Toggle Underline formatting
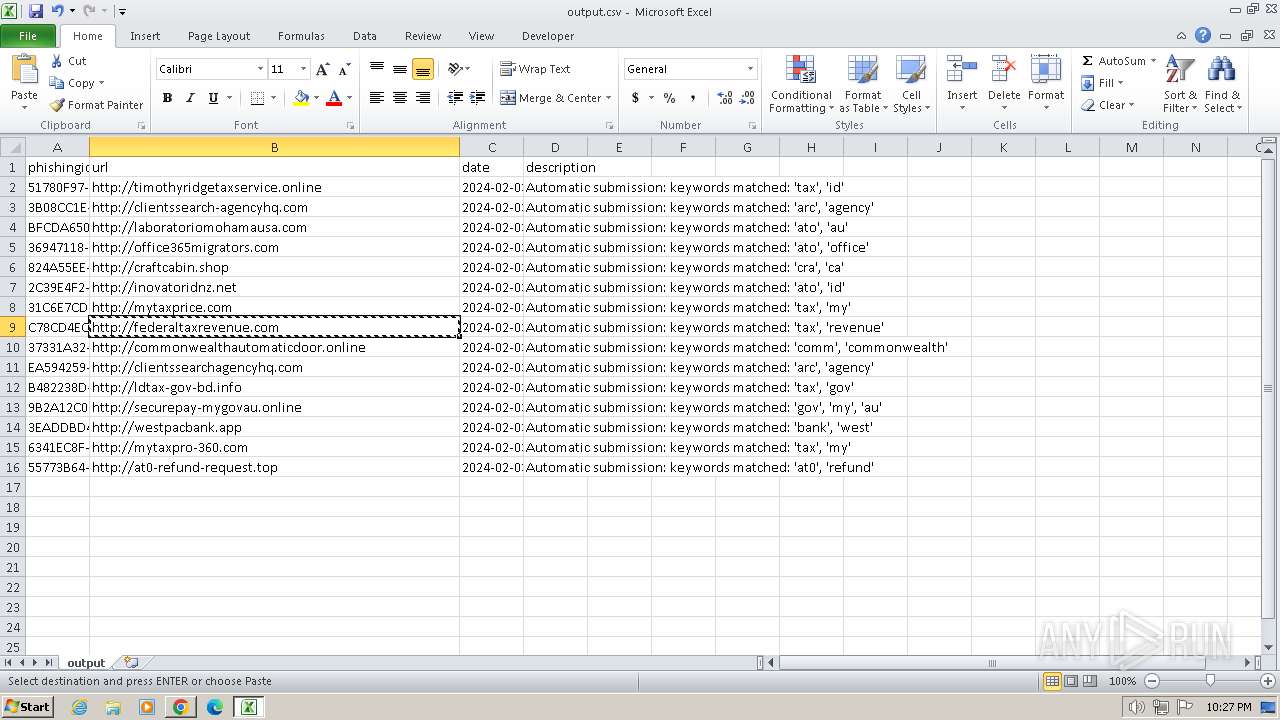The image size is (1280, 720). [213, 98]
